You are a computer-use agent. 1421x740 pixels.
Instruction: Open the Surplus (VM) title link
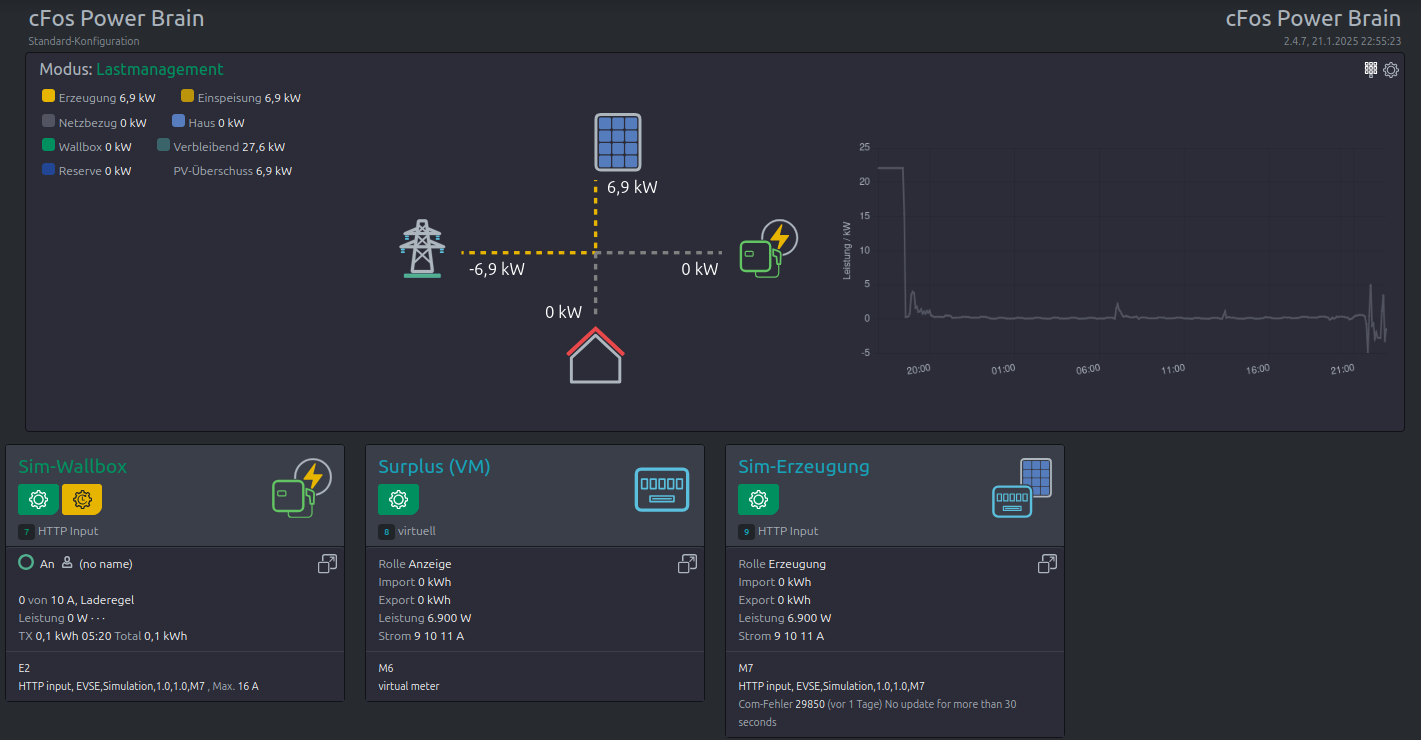click(x=434, y=466)
